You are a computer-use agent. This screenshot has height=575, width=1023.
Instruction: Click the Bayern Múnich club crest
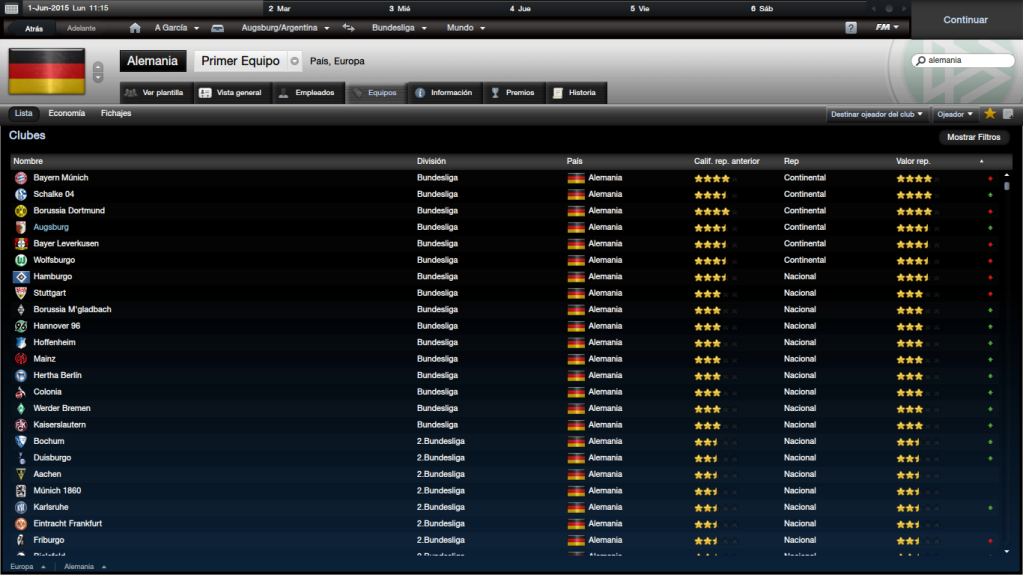point(21,178)
